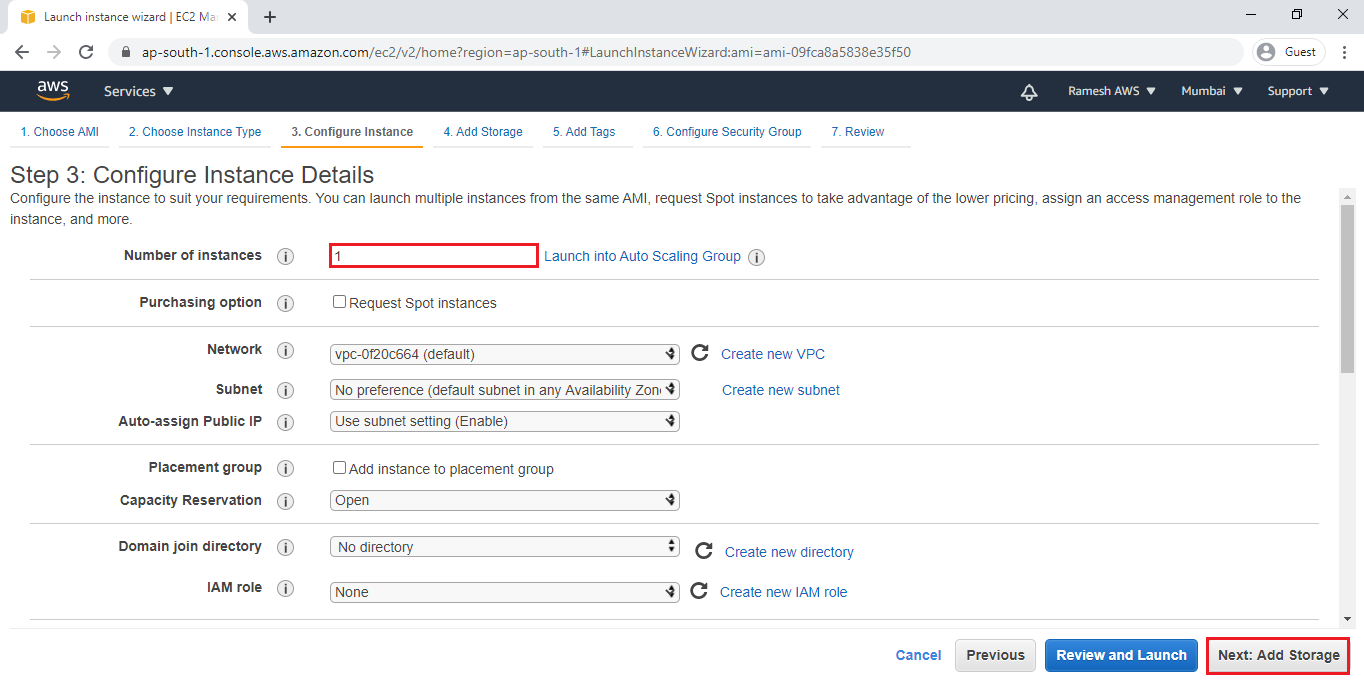Show info icon for Placement group
1364x683 pixels.
coord(285,468)
